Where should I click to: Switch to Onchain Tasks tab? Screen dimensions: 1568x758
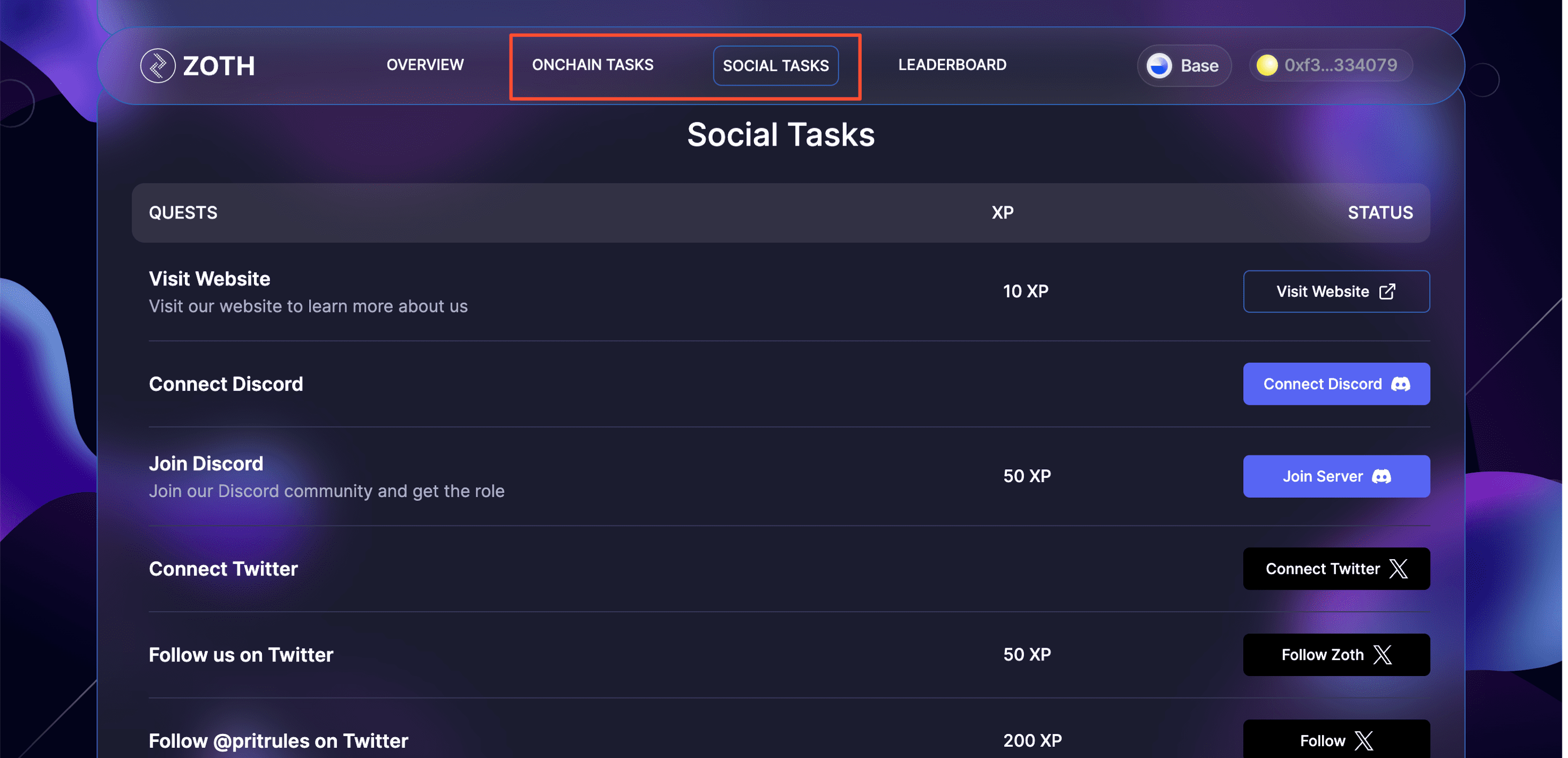[592, 64]
